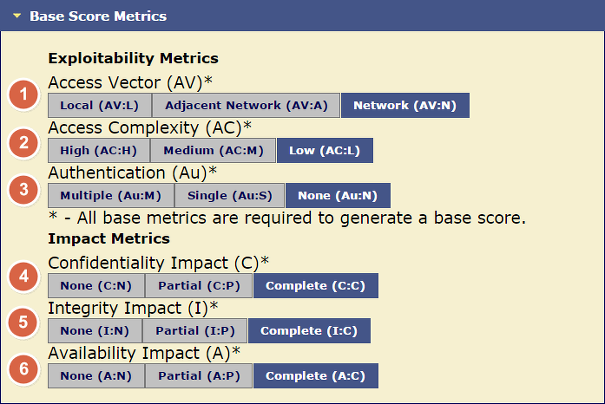
Task: Select Complete (I:C) integrity impact
Action: [309, 331]
